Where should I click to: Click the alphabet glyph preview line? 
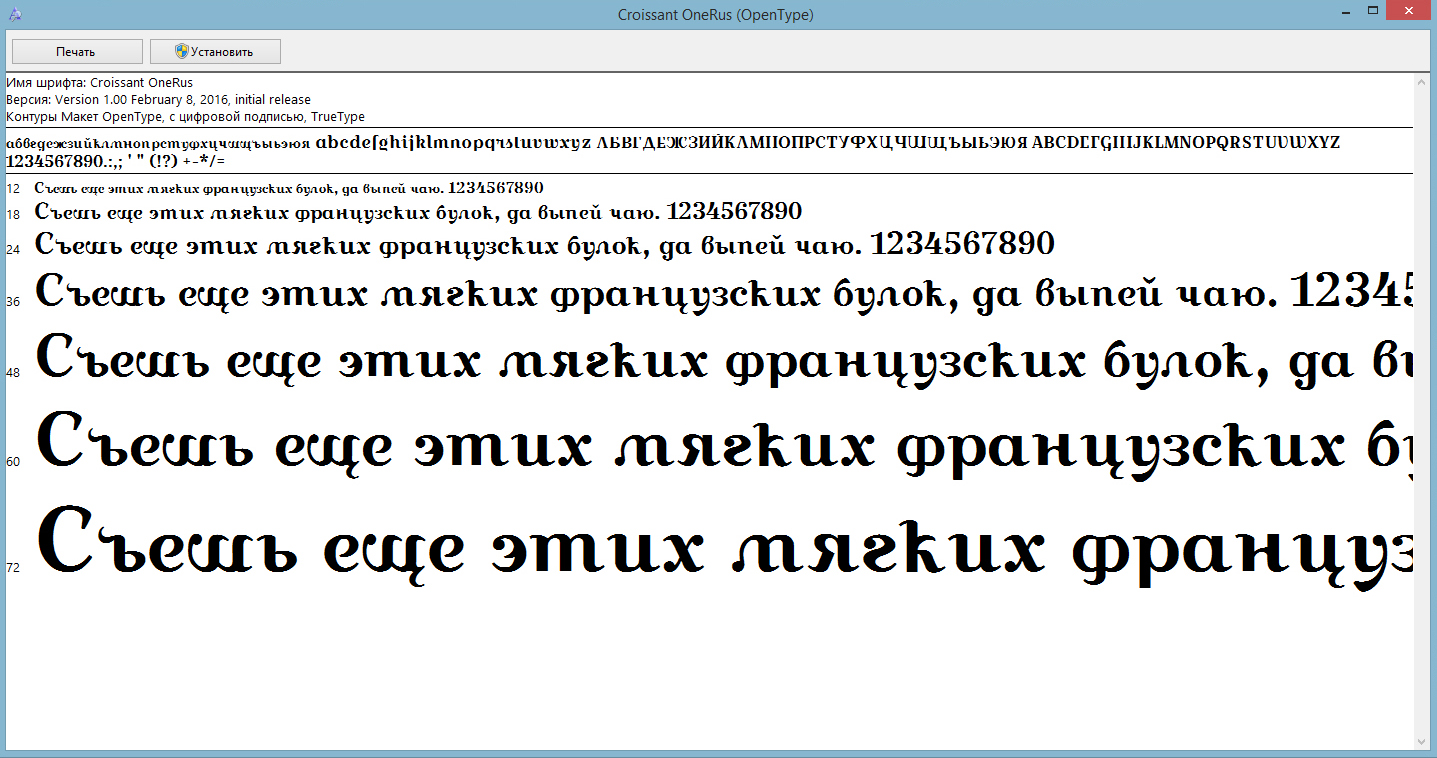(673, 143)
